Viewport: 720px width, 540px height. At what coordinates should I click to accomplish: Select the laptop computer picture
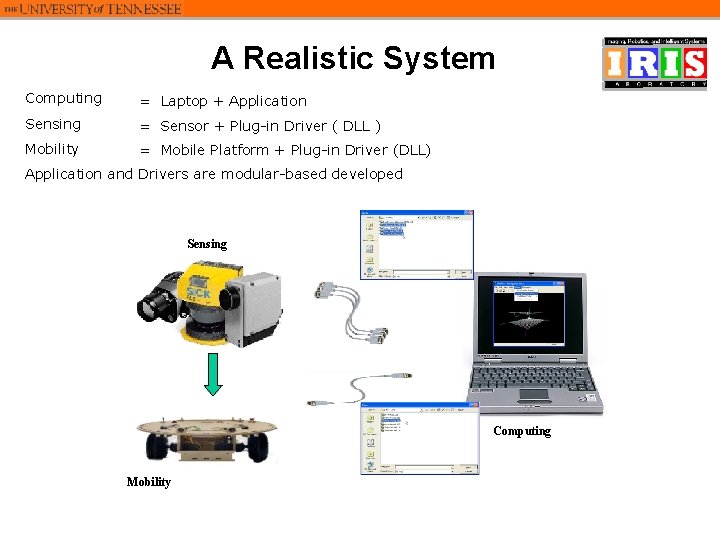[535, 343]
